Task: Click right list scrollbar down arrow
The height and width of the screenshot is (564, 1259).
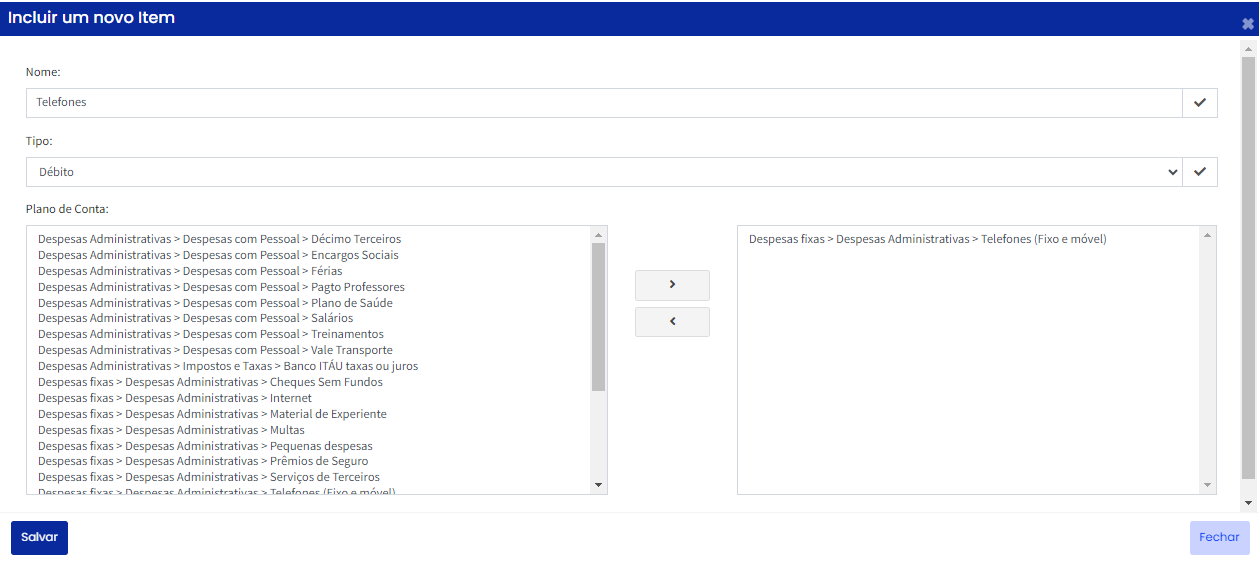Action: click(x=1209, y=485)
